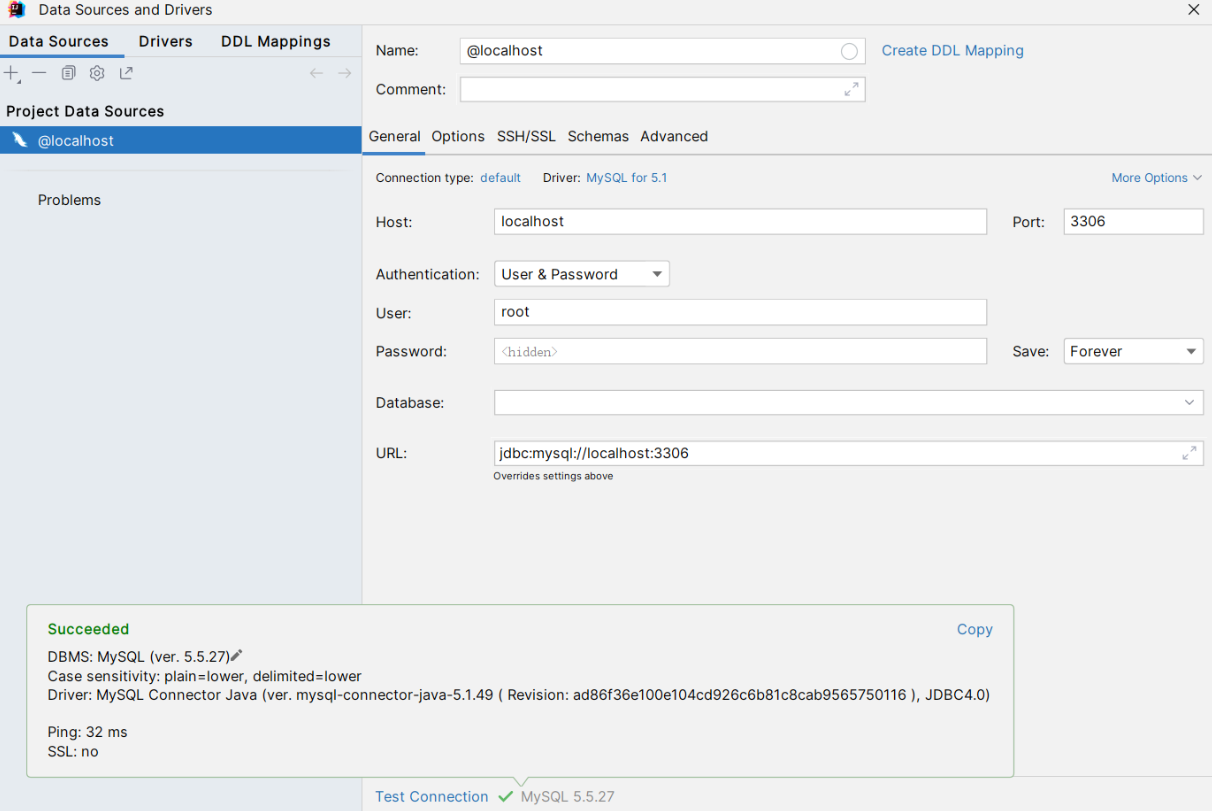Viewport: 1212px width, 811px height.
Task: Click the Create DDL Mapping link
Action: 953,50
